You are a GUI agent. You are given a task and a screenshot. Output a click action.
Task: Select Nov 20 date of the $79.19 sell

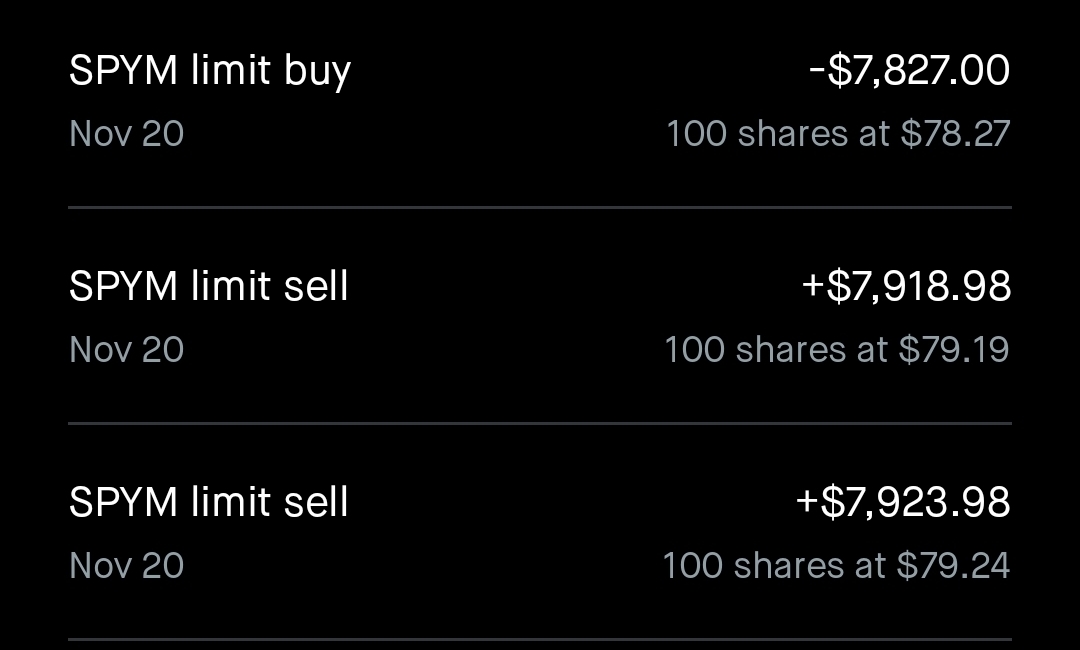(x=127, y=350)
